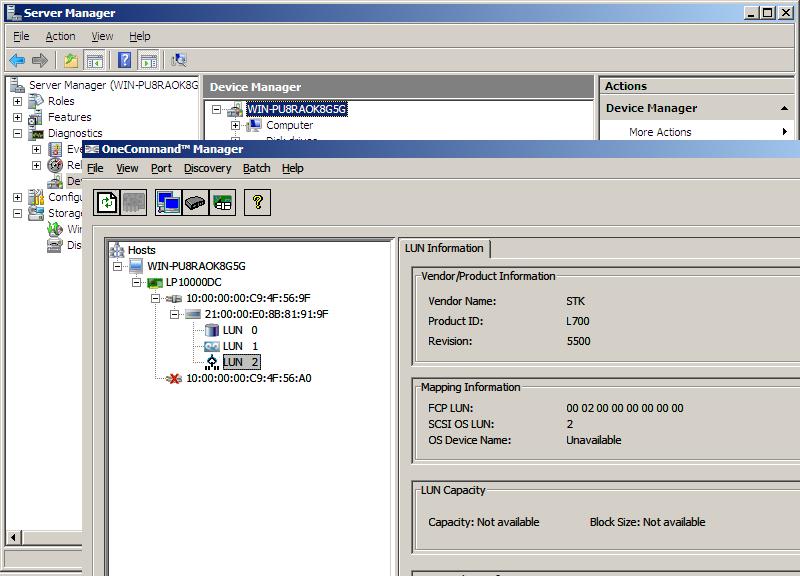Select port 10:00:00:00:C9:4F:56:A0
The width and height of the screenshot is (800, 576).
coord(248,379)
